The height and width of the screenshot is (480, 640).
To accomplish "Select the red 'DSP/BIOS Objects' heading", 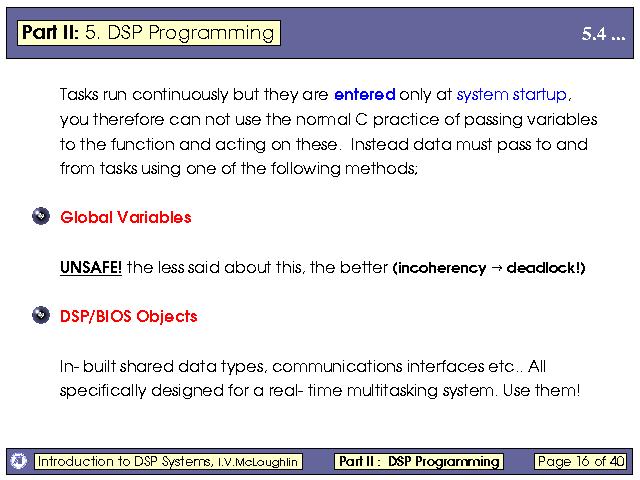I will pyautogui.click(x=129, y=316).
